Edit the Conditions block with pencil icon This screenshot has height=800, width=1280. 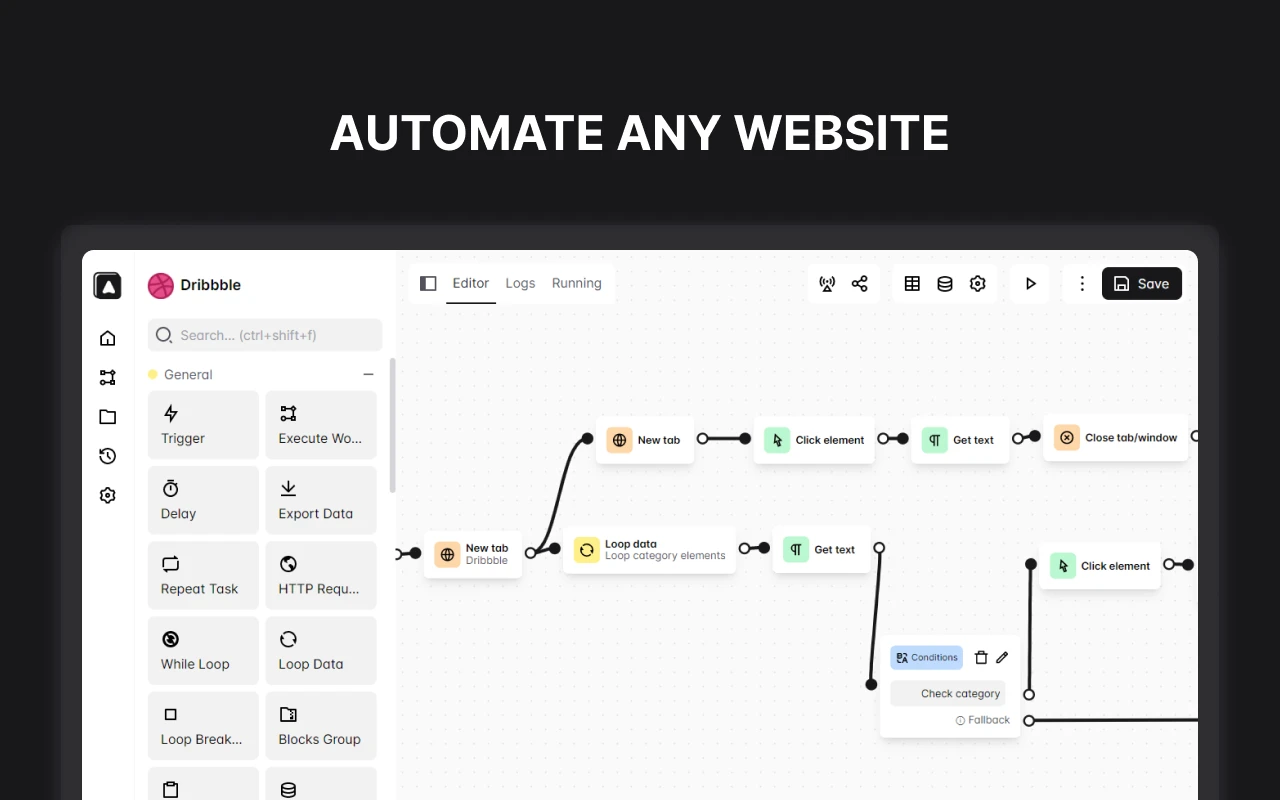pos(1002,658)
